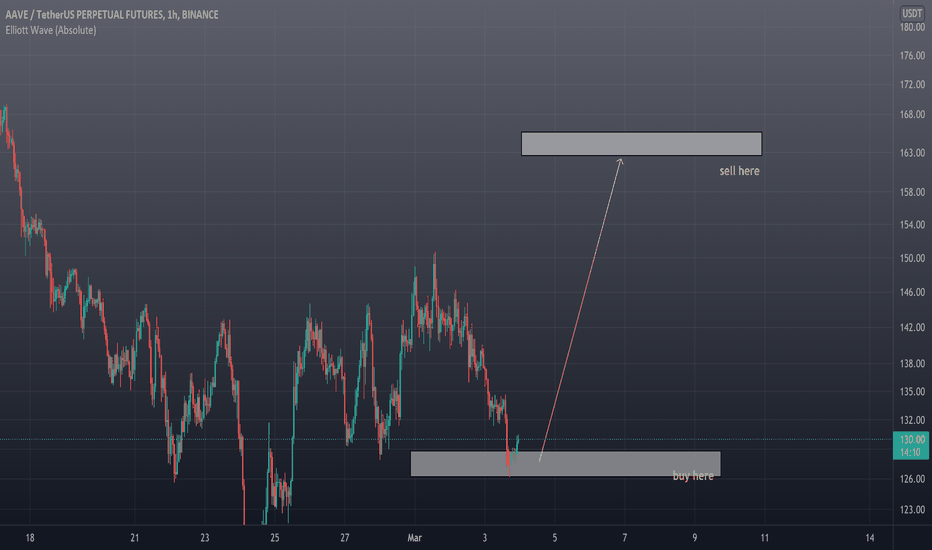This screenshot has width=932, height=550.
Task: Click the date label 21 on time axis
Action: click(x=134, y=538)
